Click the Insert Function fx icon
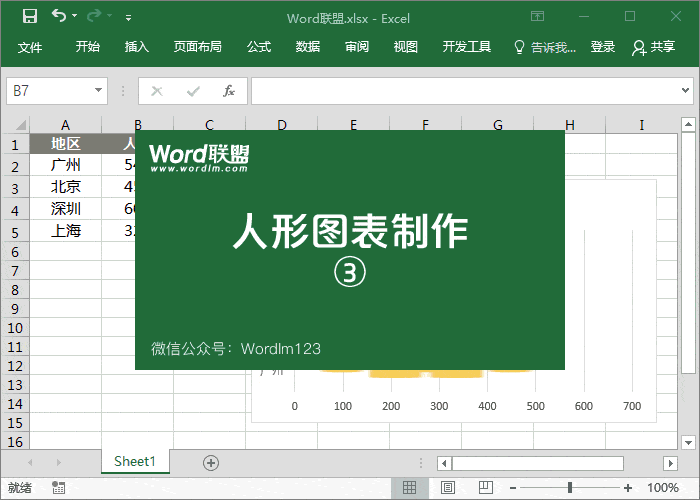The image size is (700, 500). tap(229, 91)
